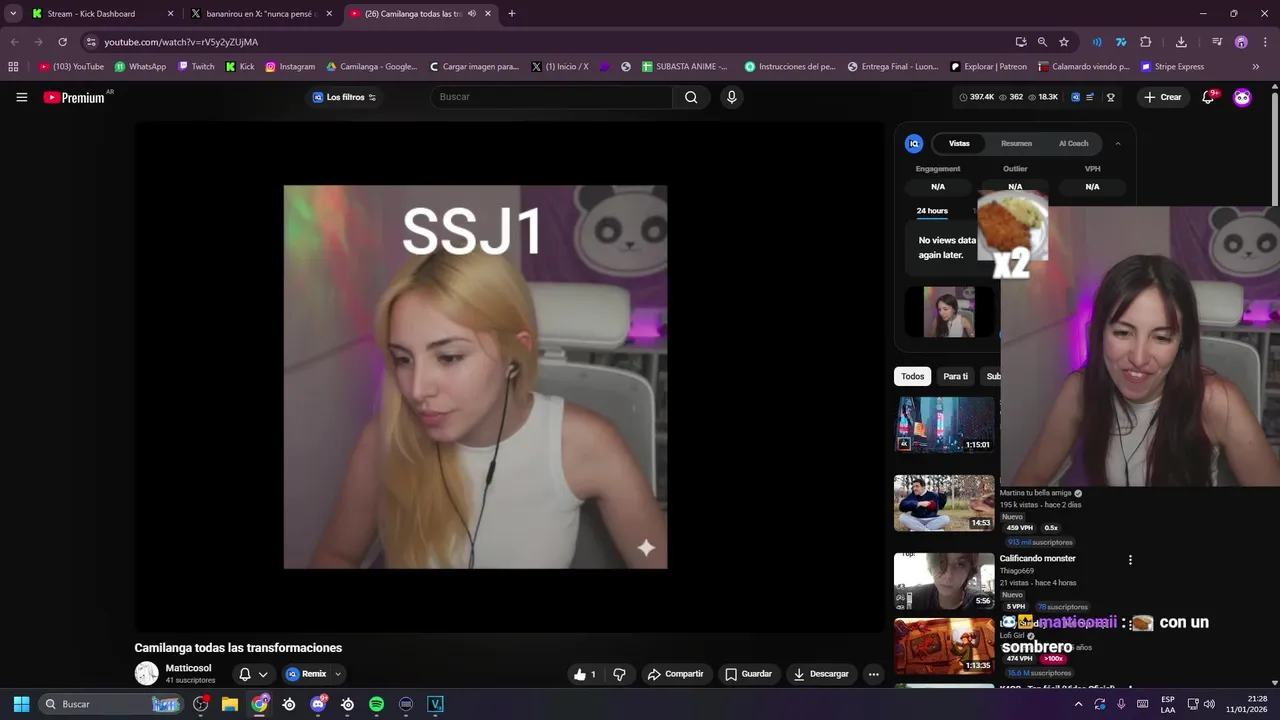Start voice search with microphone icon
This screenshot has height=720, width=1280.
coord(731,97)
